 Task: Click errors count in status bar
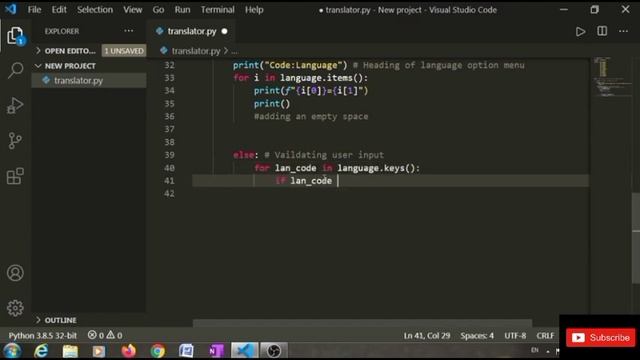click(96, 335)
